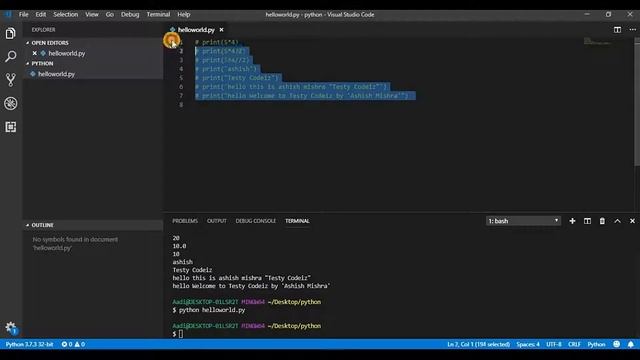This screenshot has width=640, height=360.
Task: Open the Manage settings gear
Action: (11, 327)
